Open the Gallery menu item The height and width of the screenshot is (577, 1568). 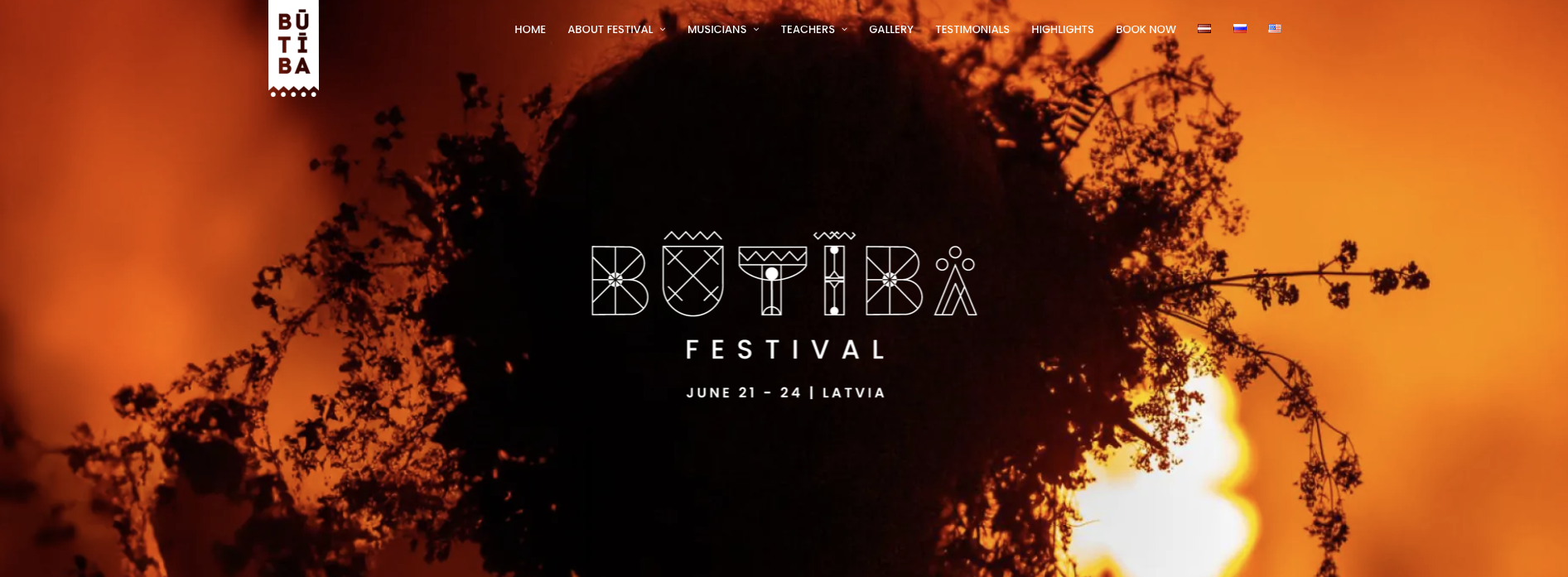891,30
